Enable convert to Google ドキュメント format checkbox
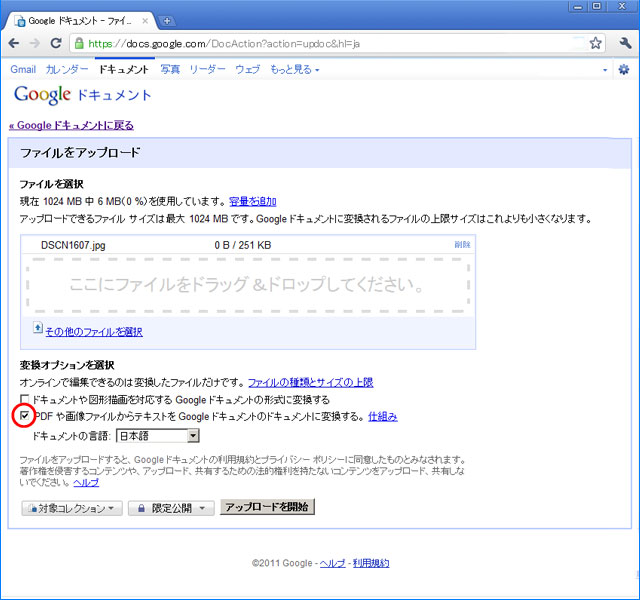Viewport: 640px width, 600px height. (25, 399)
